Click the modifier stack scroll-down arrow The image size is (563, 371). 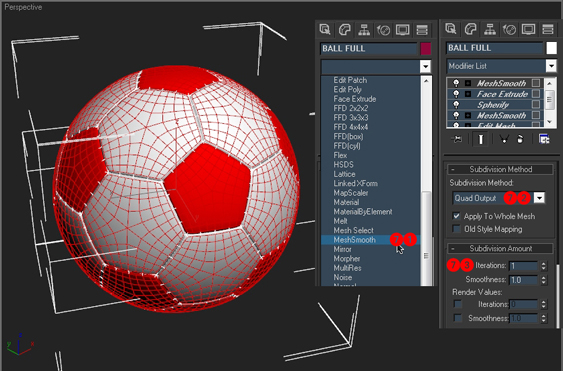click(550, 122)
